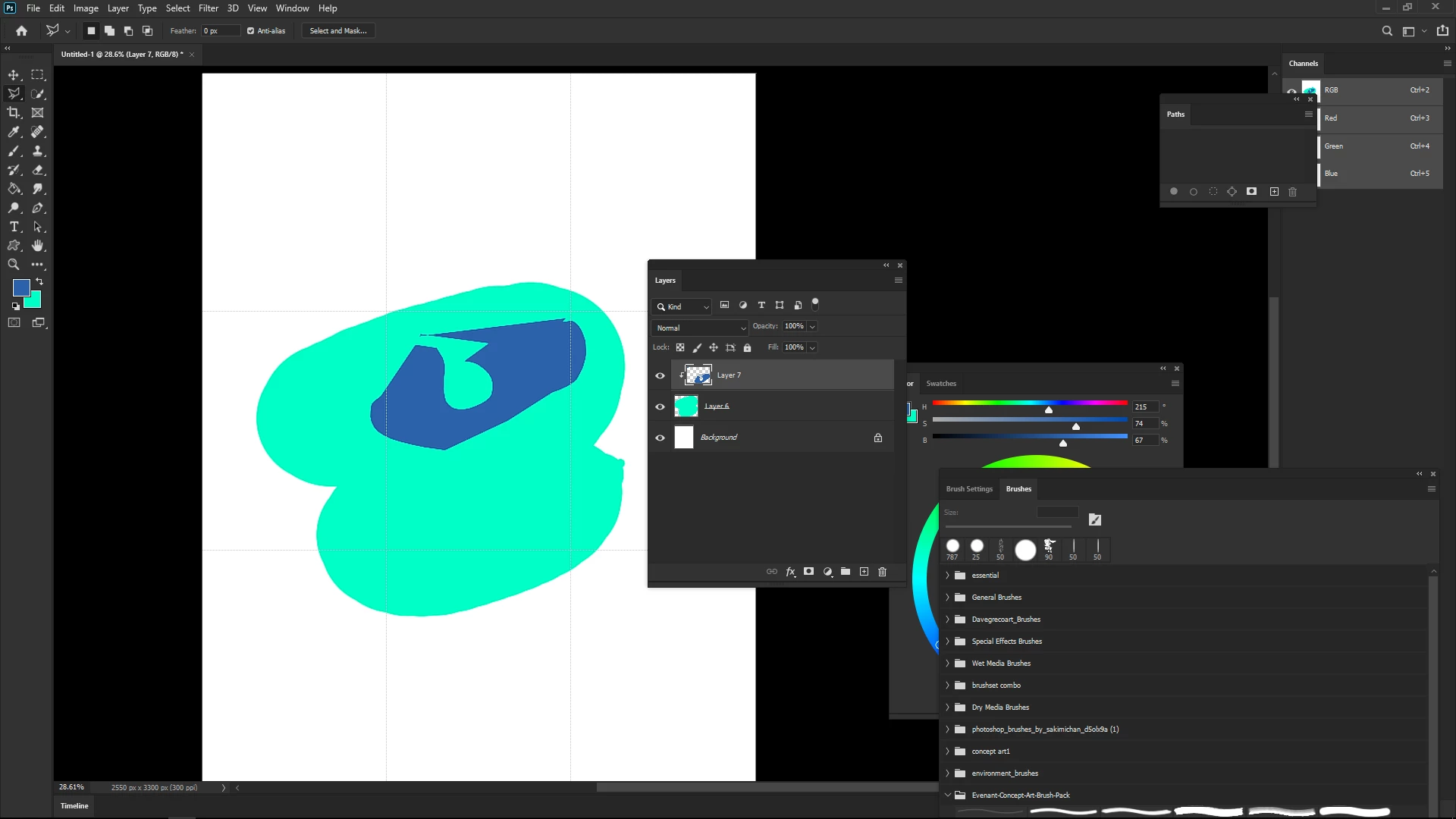Open the Timeline panel
The image size is (1456, 819).
point(74,806)
